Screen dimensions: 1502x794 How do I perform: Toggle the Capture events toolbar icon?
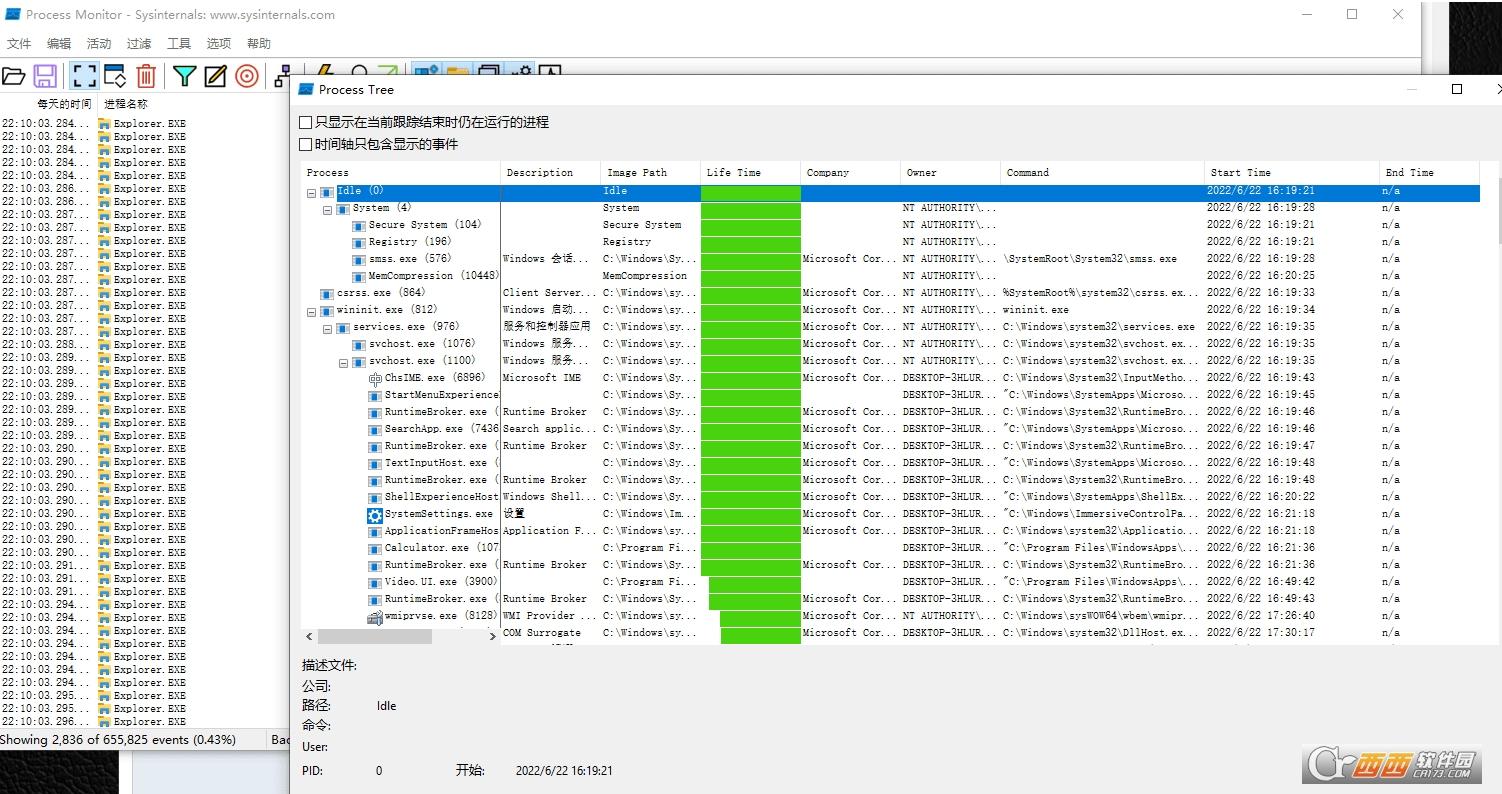(84, 76)
